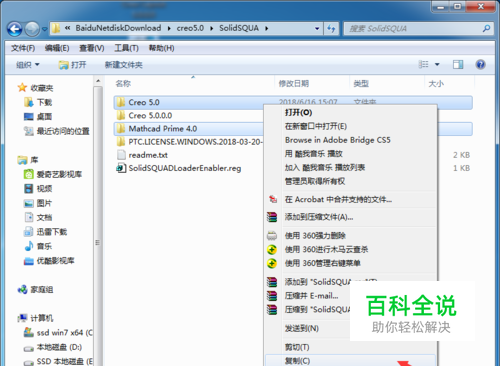
Task: Open the 爱奇艺影视库 library
Action: (x=53, y=174)
